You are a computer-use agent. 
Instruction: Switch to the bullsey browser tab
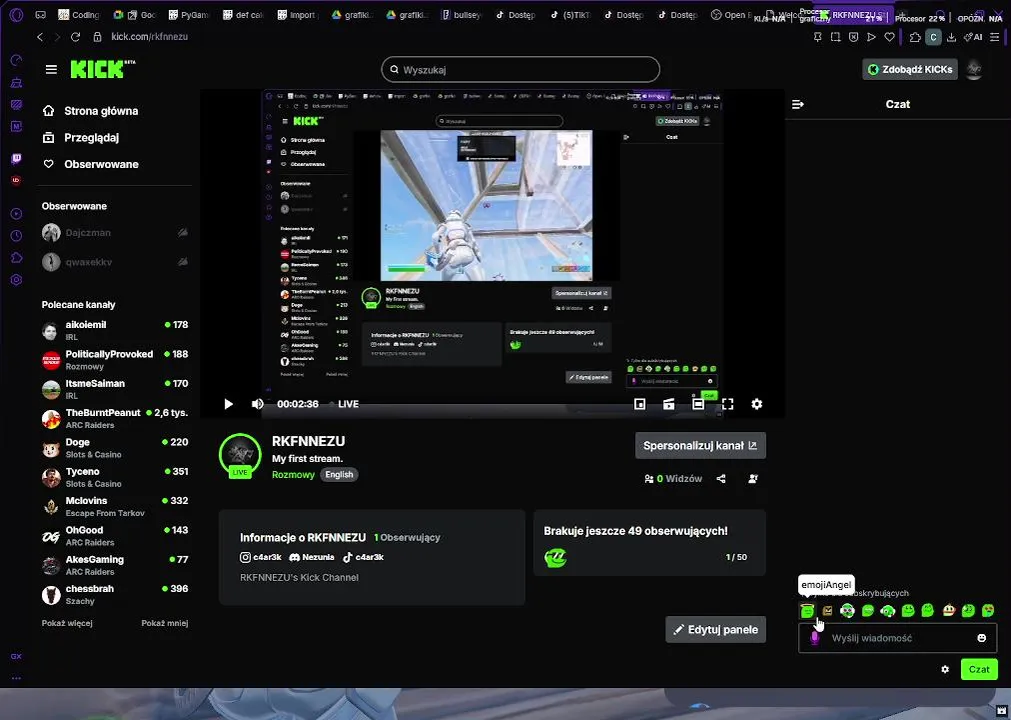[461, 15]
